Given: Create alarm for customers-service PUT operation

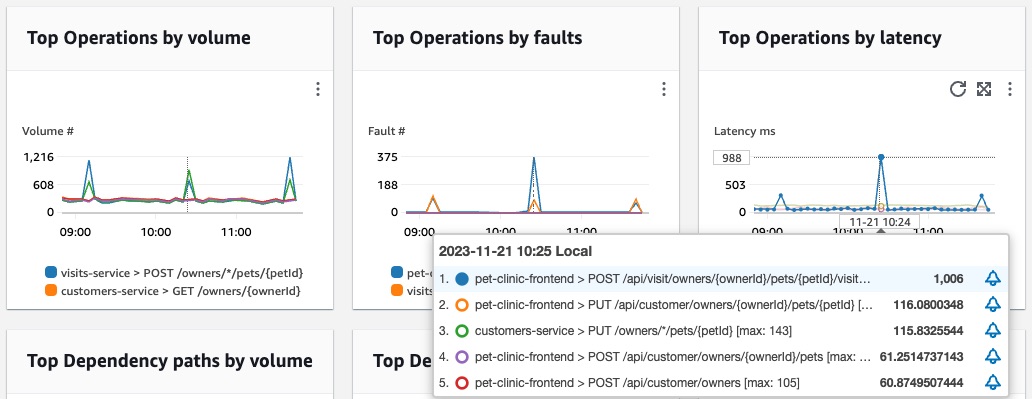Looking at the screenshot, I should click(993, 331).
